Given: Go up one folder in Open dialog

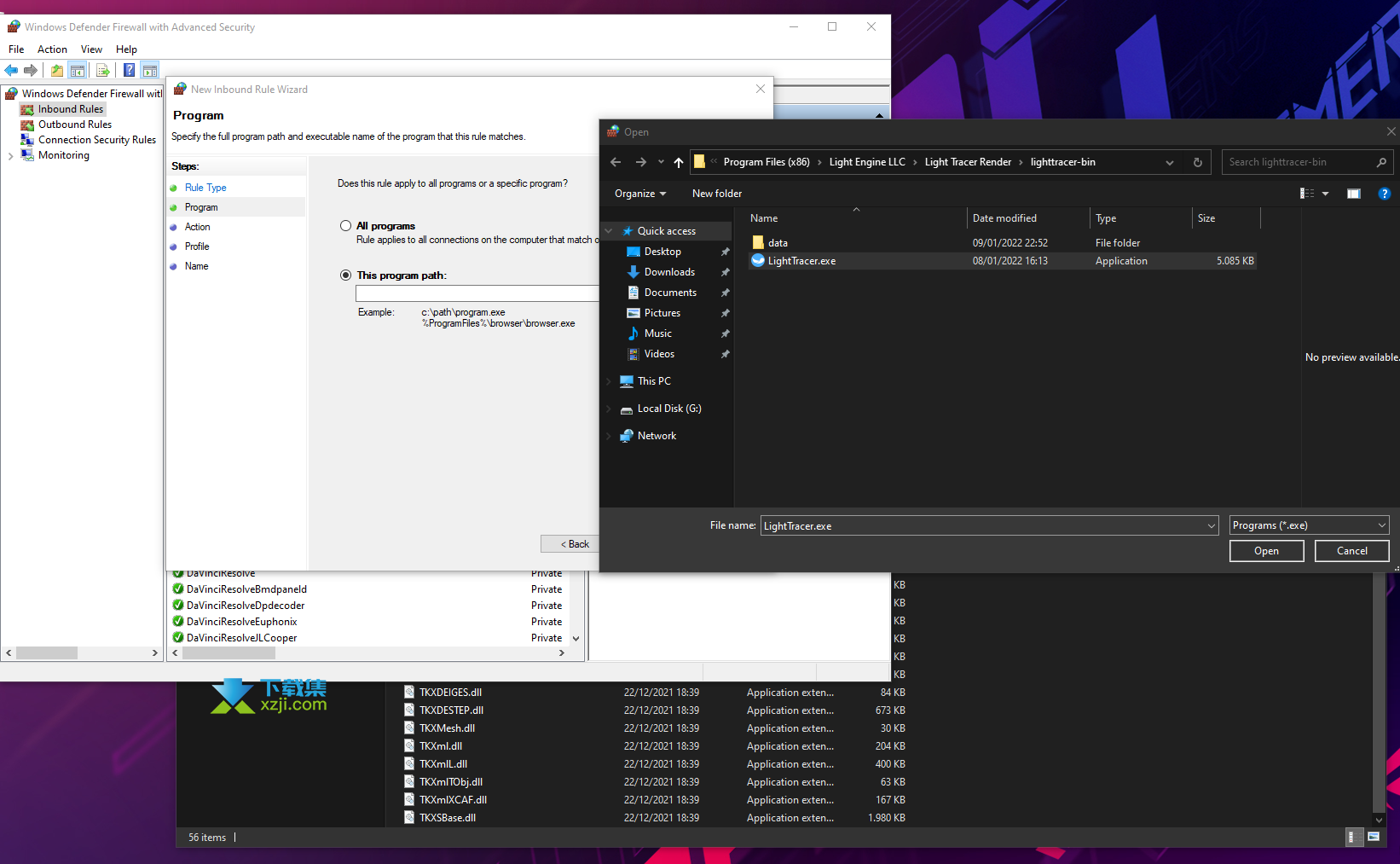Looking at the screenshot, I should coord(679,162).
